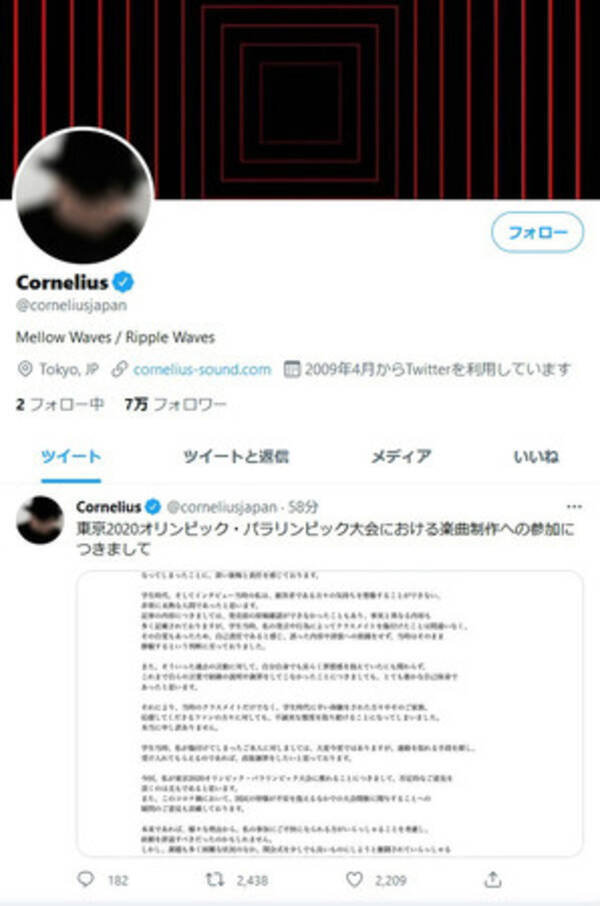View the 7万 フォロワー followers list
The height and width of the screenshot is (906, 600).
[x=175, y=404]
